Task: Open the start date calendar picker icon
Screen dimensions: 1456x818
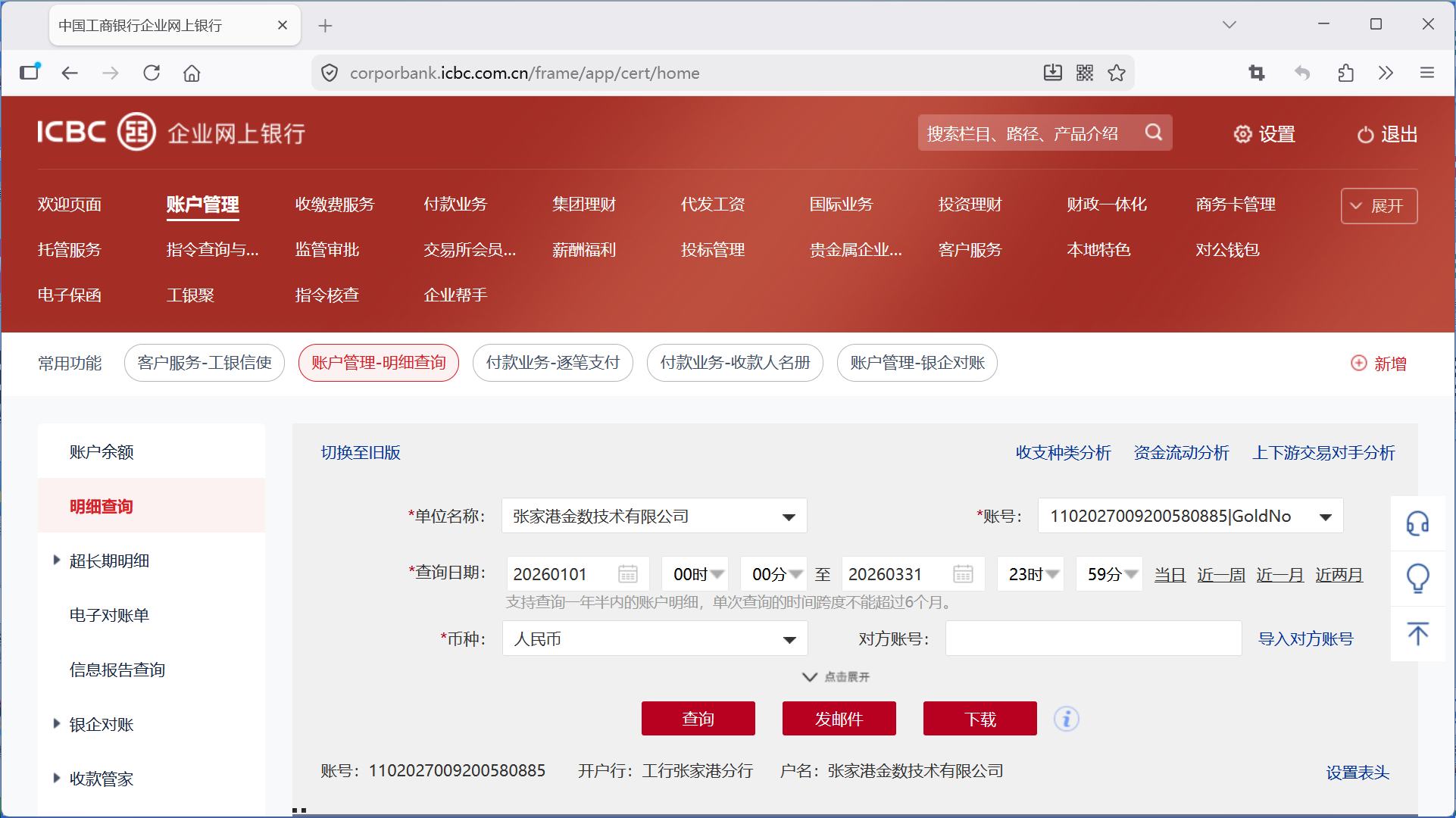Action: [628, 574]
